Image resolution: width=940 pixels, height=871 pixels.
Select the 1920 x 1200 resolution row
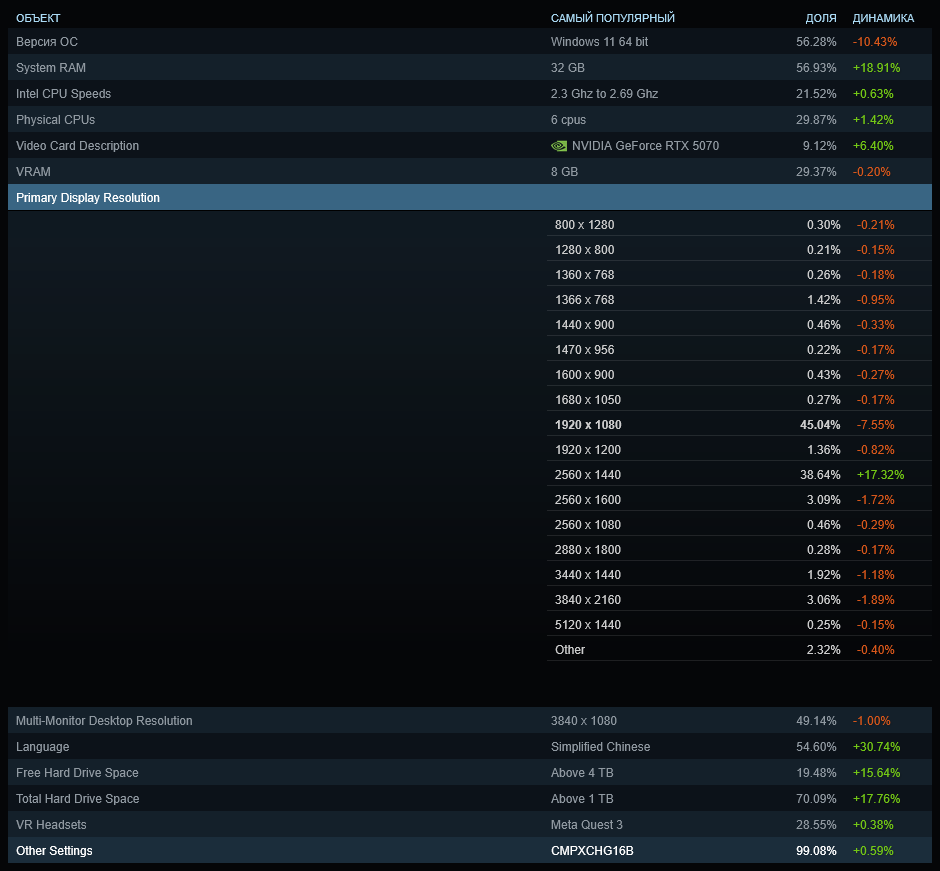click(739, 449)
